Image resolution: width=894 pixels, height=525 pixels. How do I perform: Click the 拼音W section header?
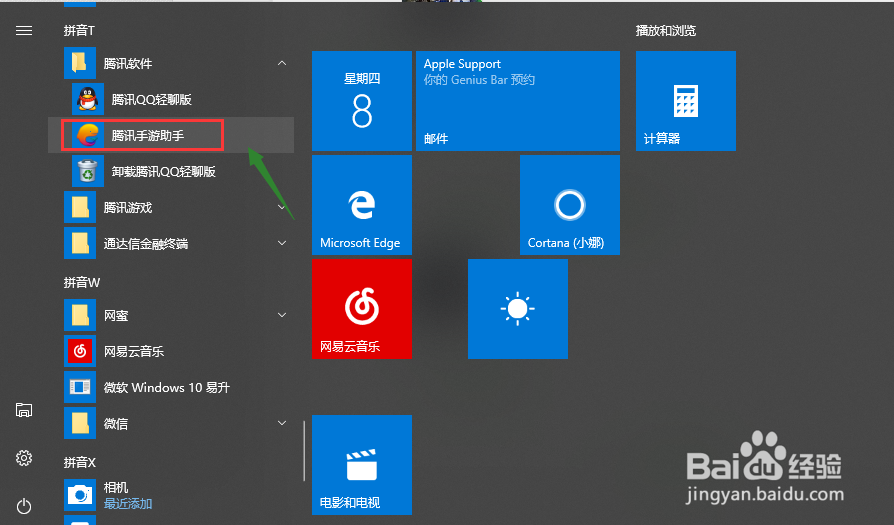(x=82, y=282)
